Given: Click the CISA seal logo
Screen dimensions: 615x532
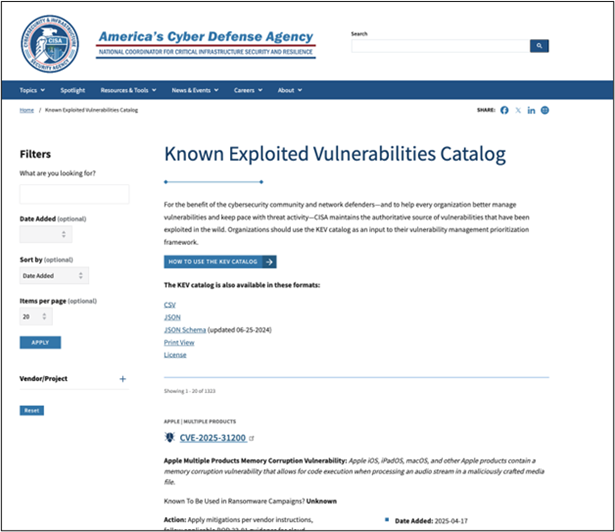Looking at the screenshot, I should click(x=50, y=44).
